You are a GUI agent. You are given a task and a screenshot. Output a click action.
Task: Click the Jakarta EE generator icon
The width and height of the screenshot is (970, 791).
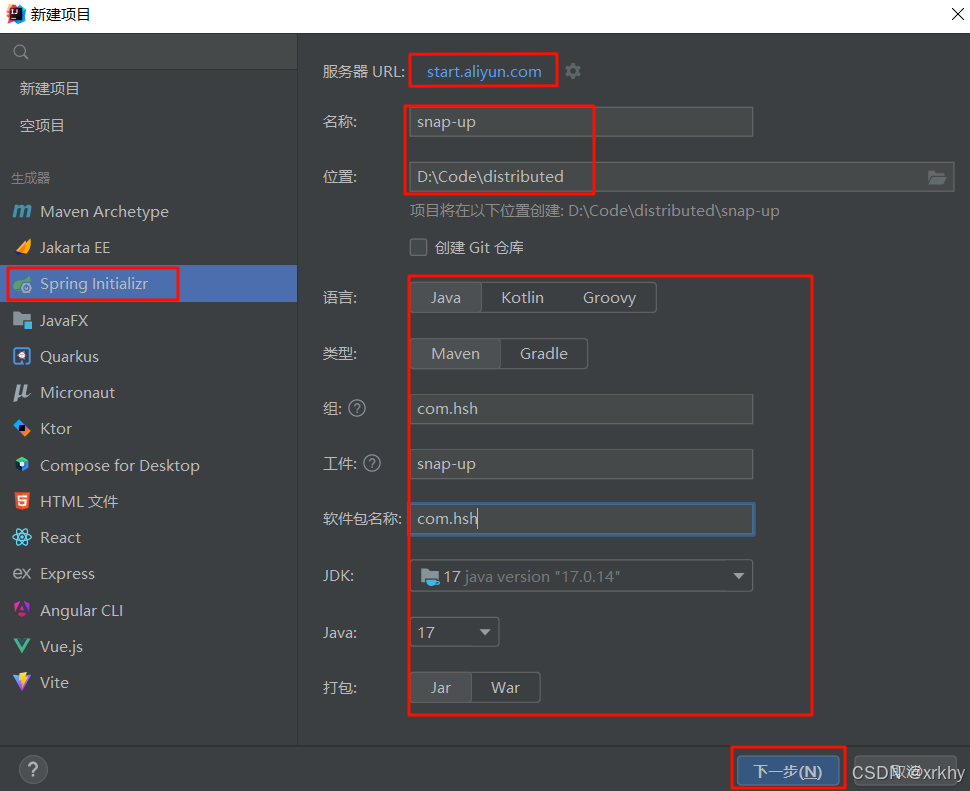pyautogui.click(x=22, y=247)
